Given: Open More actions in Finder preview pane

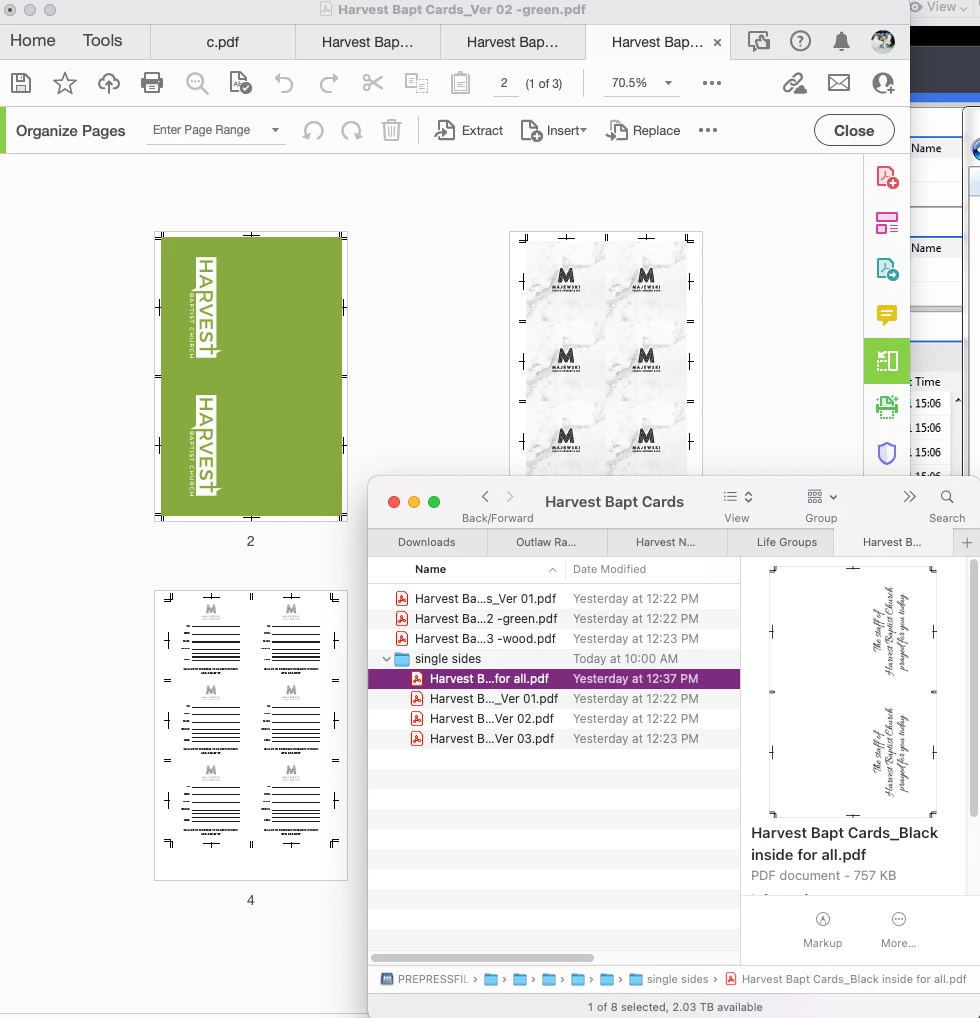Looking at the screenshot, I should pyautogui.click(x=899, y=930).
